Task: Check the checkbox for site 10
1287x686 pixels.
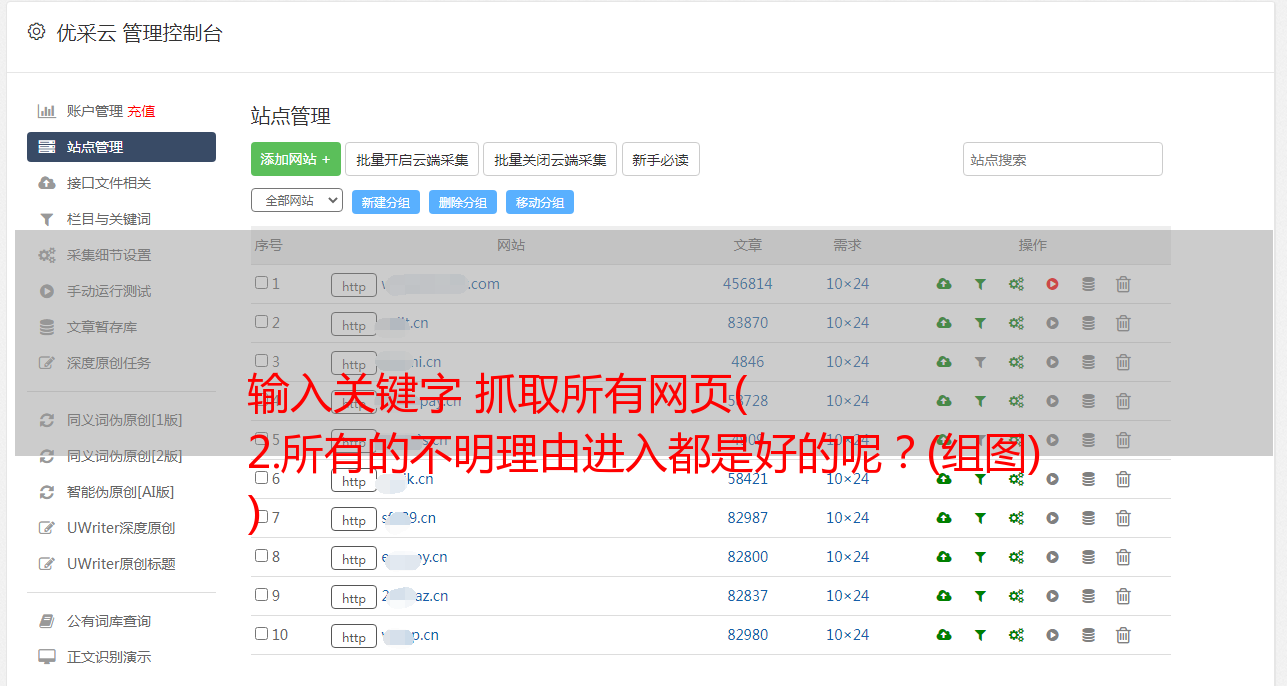Action: coord(261,634)
